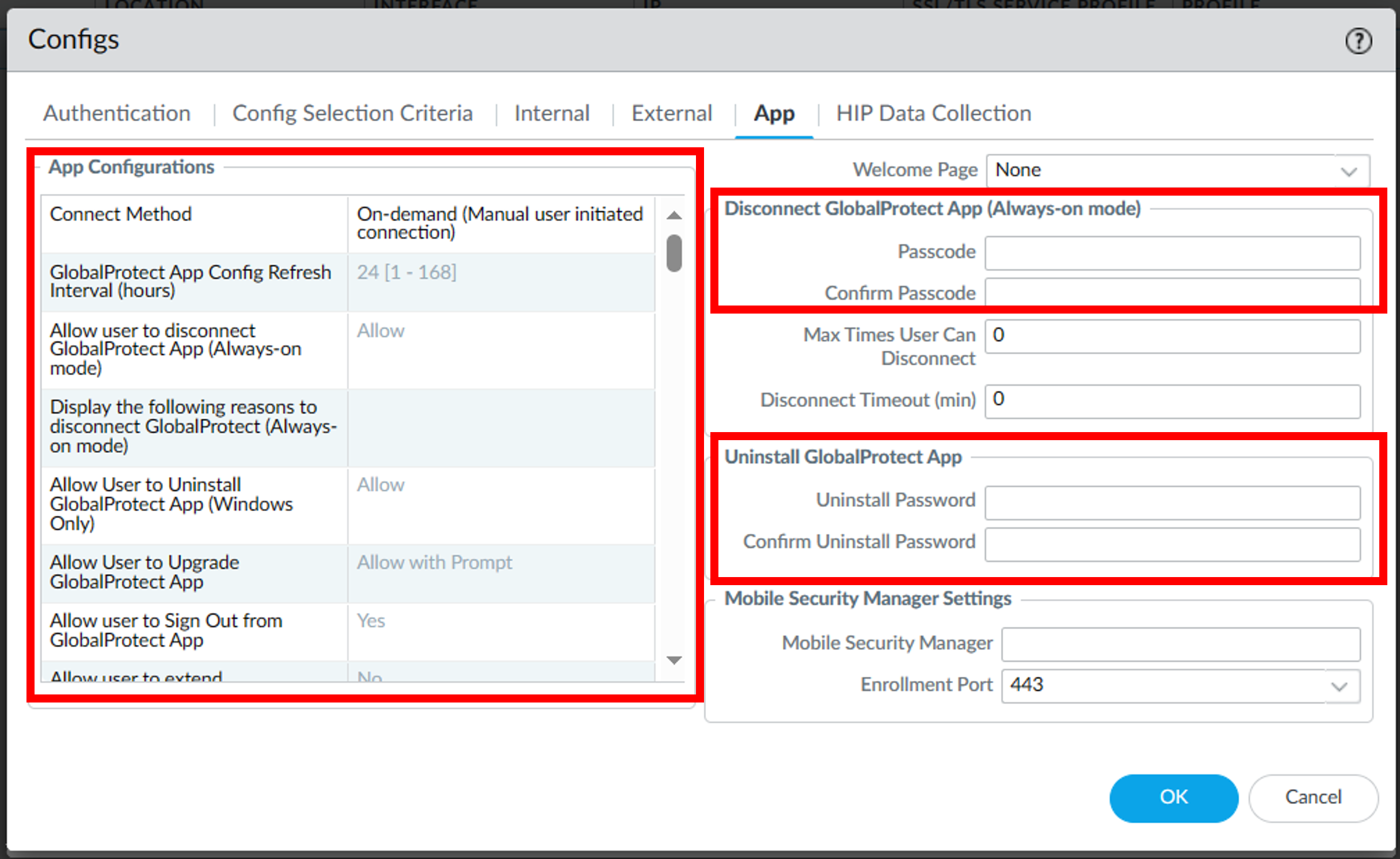
Task: Click the Uninstall Password field
Action: coord(1172,502)
